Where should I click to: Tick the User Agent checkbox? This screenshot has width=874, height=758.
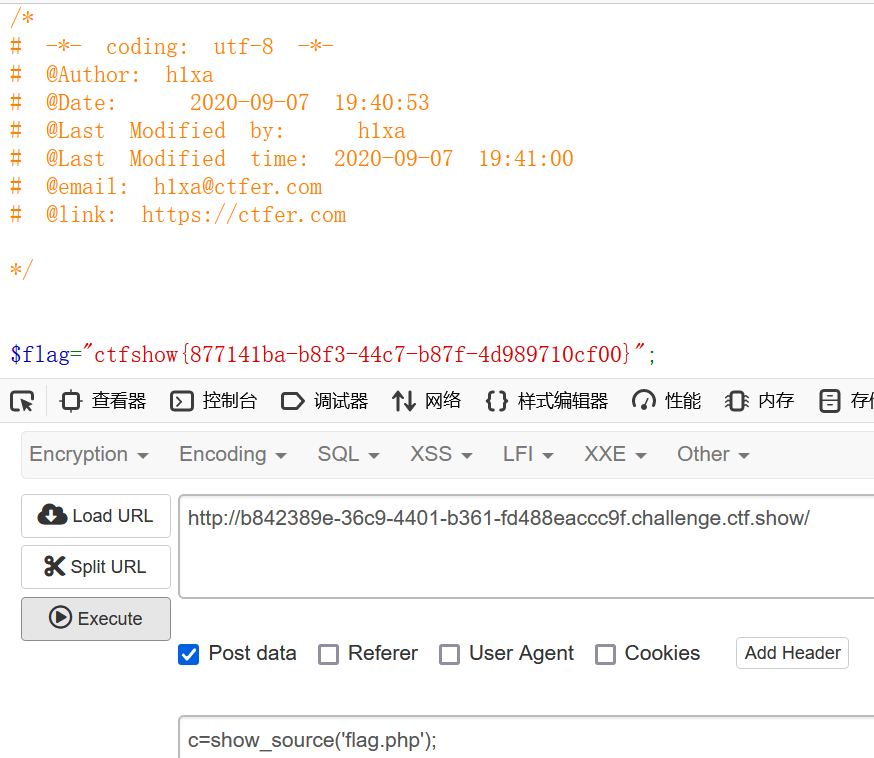450,654
